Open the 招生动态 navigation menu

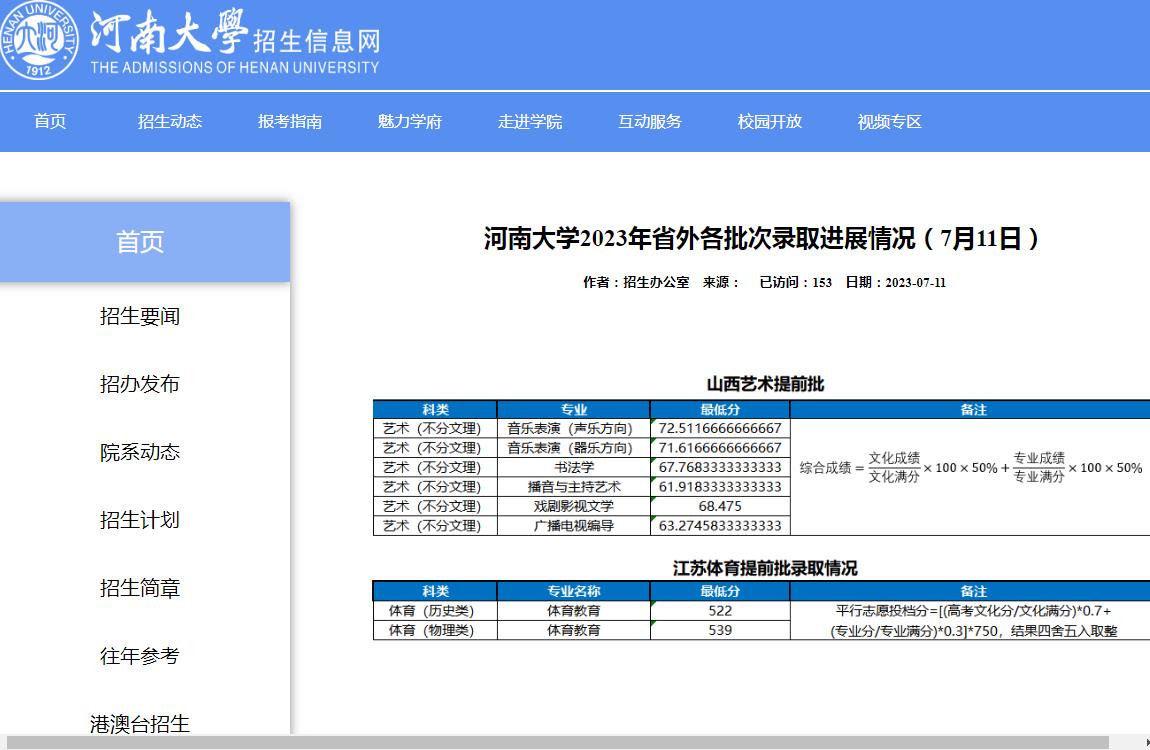pyautogui.click(x=169, y=122)
